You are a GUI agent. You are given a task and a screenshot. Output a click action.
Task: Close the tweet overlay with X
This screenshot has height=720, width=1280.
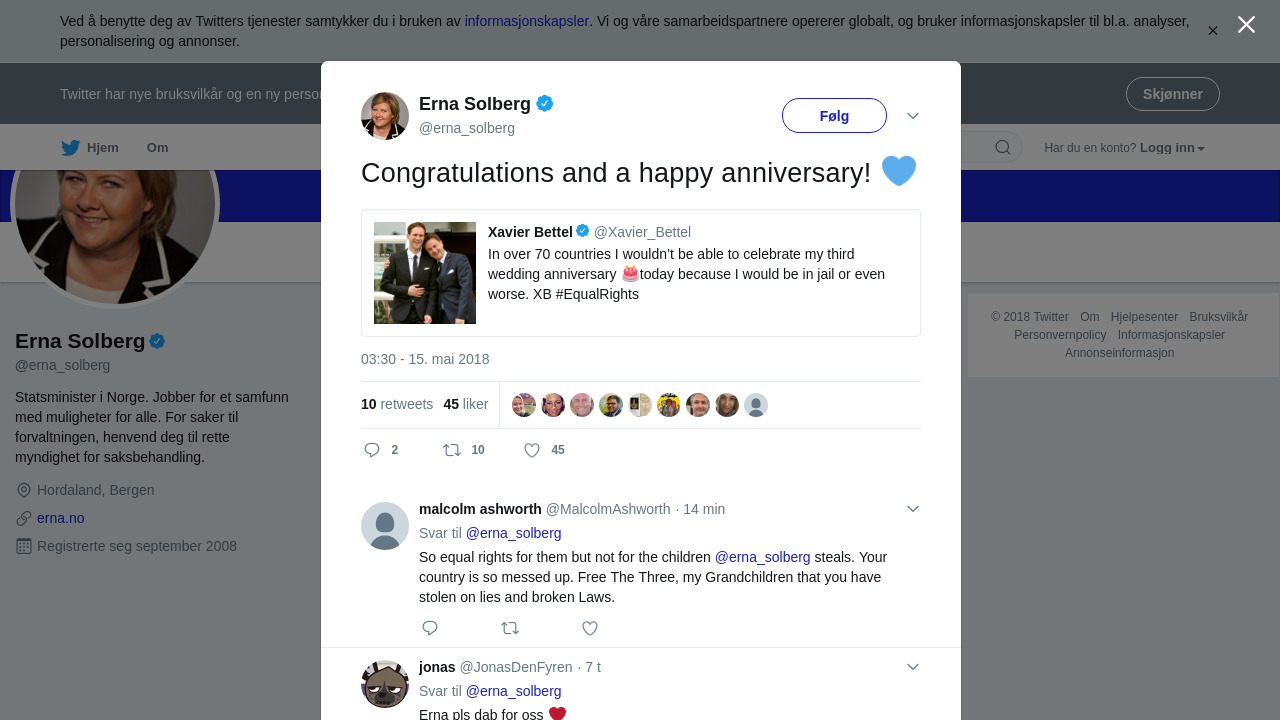(x=1246, y=25)
